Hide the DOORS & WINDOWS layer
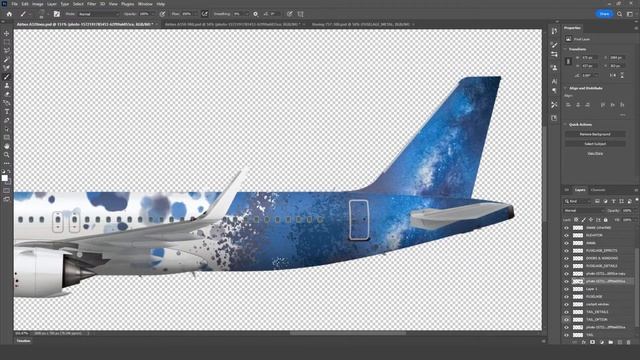Screen dimensions: 640x360 (x=566, y=258)
